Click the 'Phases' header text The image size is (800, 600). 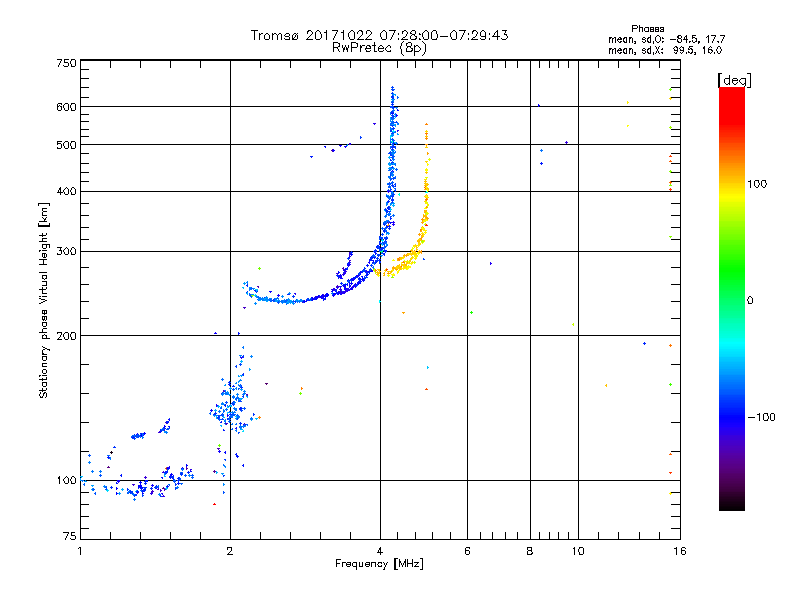click(647, 29)
